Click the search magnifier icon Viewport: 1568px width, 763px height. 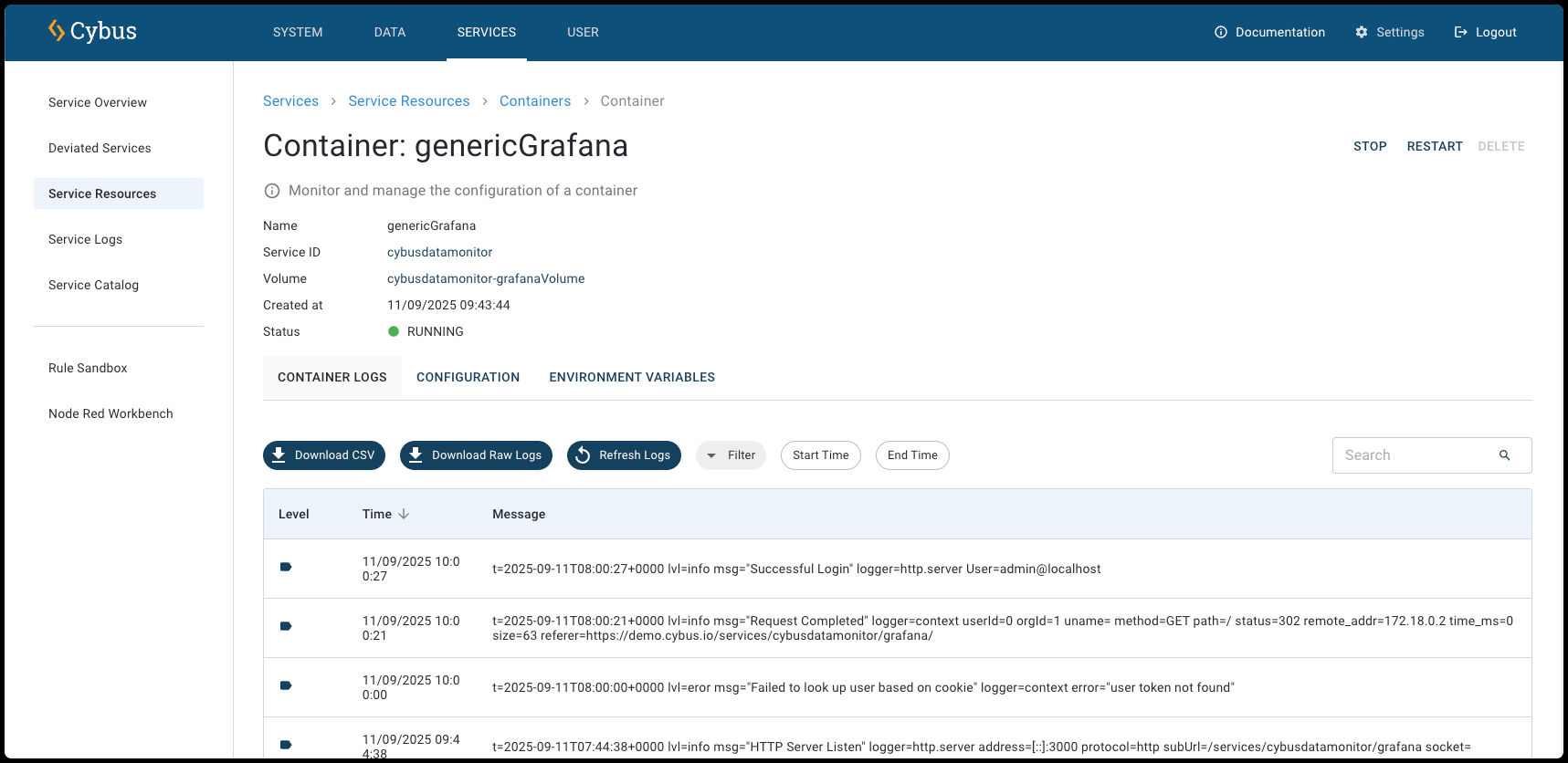(1504, 455)
